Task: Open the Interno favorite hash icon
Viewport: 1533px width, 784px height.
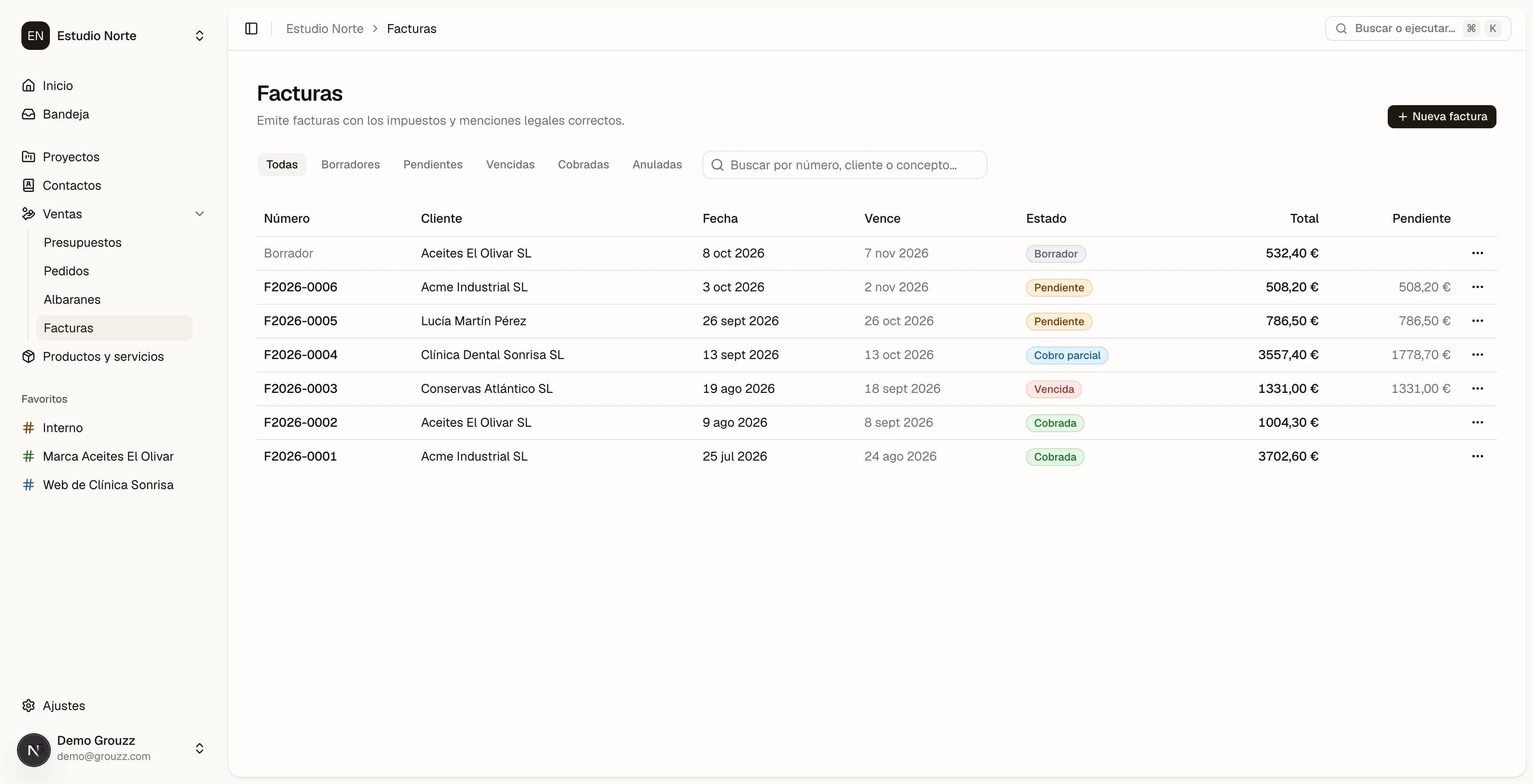Action: tap(28, 428)
